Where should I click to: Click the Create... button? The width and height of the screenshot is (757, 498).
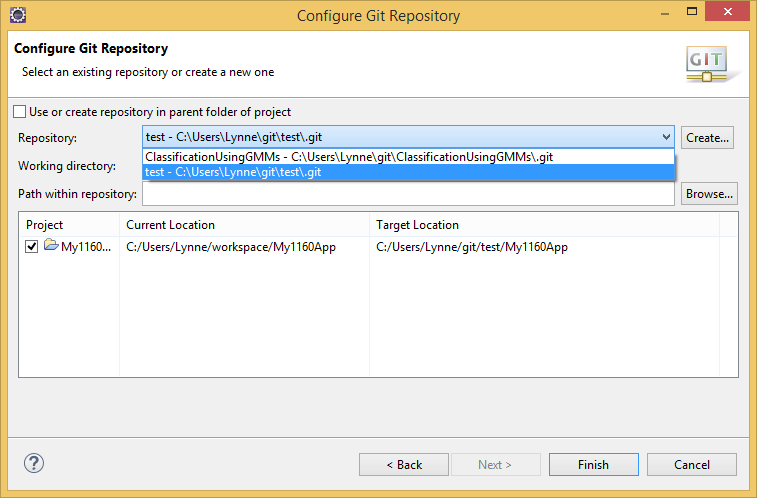707,138
